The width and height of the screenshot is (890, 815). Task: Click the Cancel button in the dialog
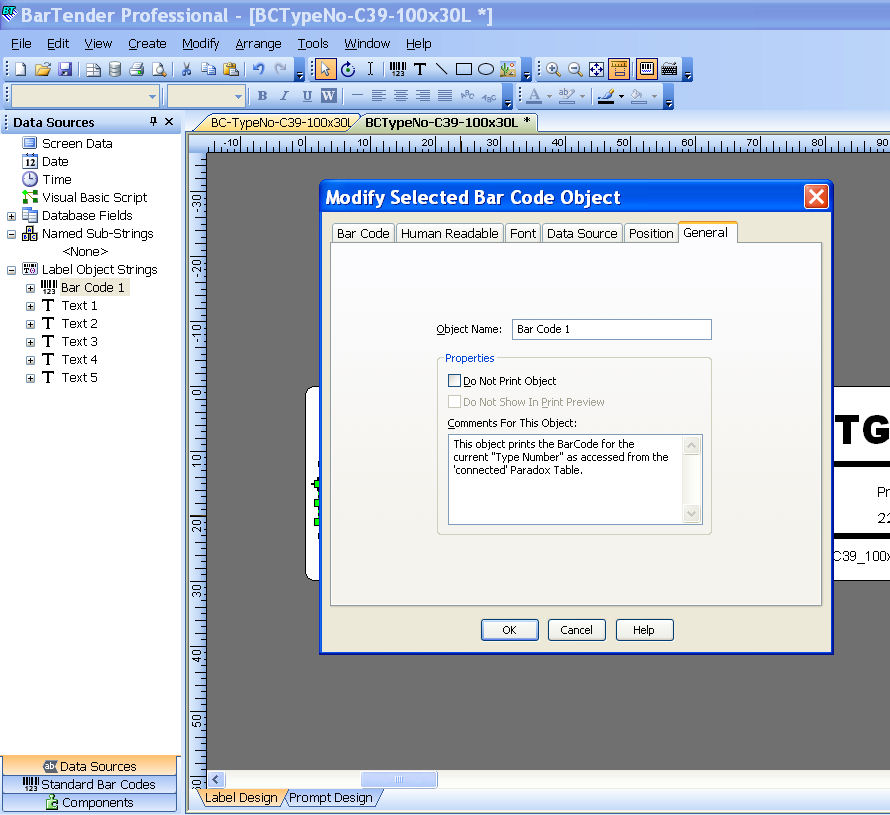[577, 630]
